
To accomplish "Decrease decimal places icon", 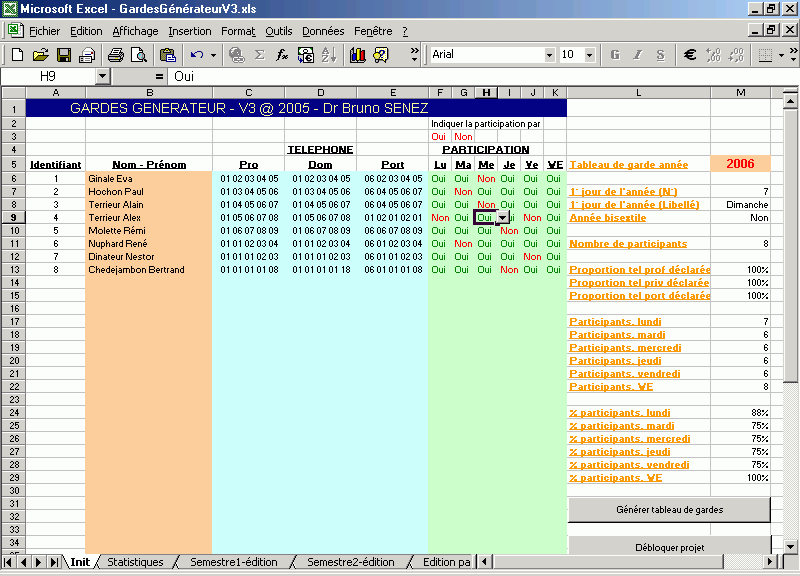I will tap(736, 55).
